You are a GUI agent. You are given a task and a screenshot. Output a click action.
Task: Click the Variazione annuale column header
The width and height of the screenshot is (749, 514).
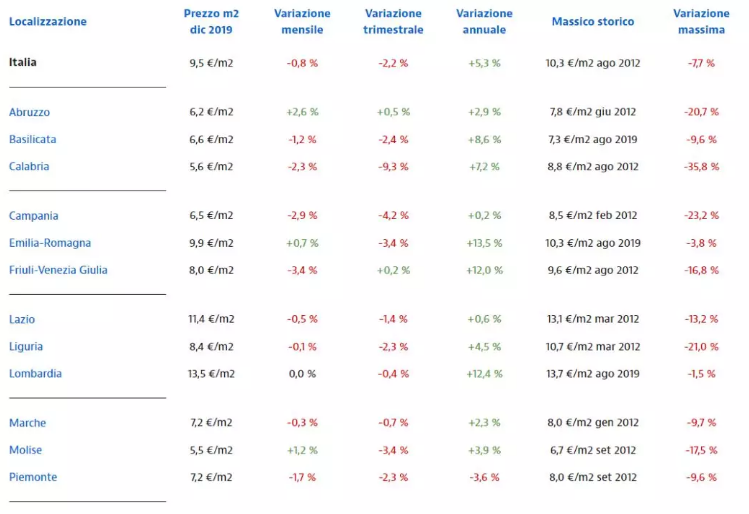[x=484, y=21]
